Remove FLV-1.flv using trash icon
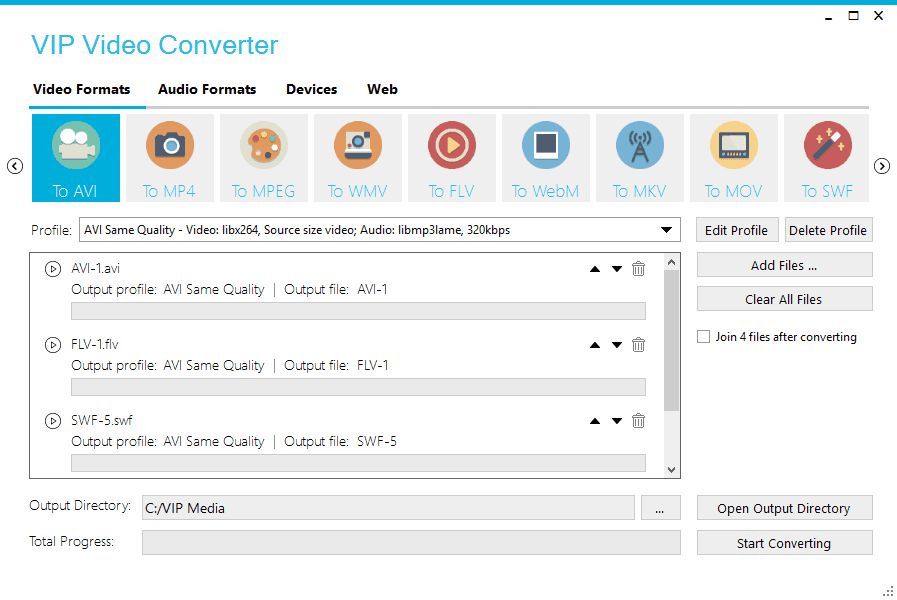 click(x=638, y=344)
